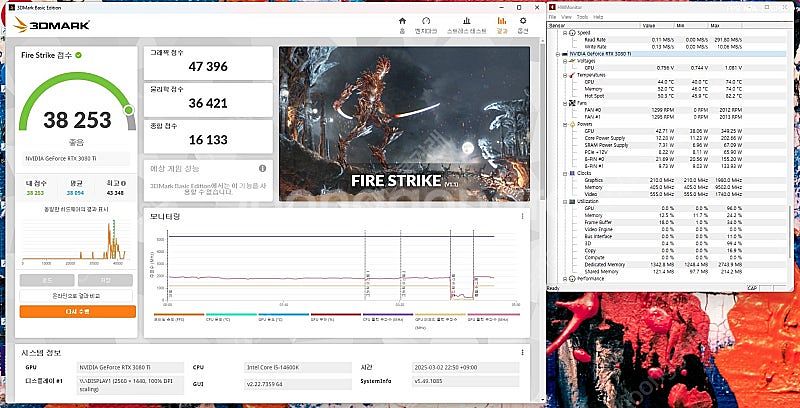Collapse the Voltages node
The height and width of the screenshot is (408, 800).
click(x=565, y=61)
